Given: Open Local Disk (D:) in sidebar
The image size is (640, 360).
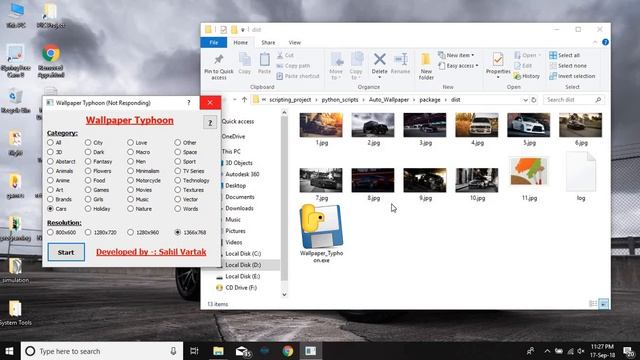Looking at the screenshot, I should pyautogui.click(x=243, y=265).
